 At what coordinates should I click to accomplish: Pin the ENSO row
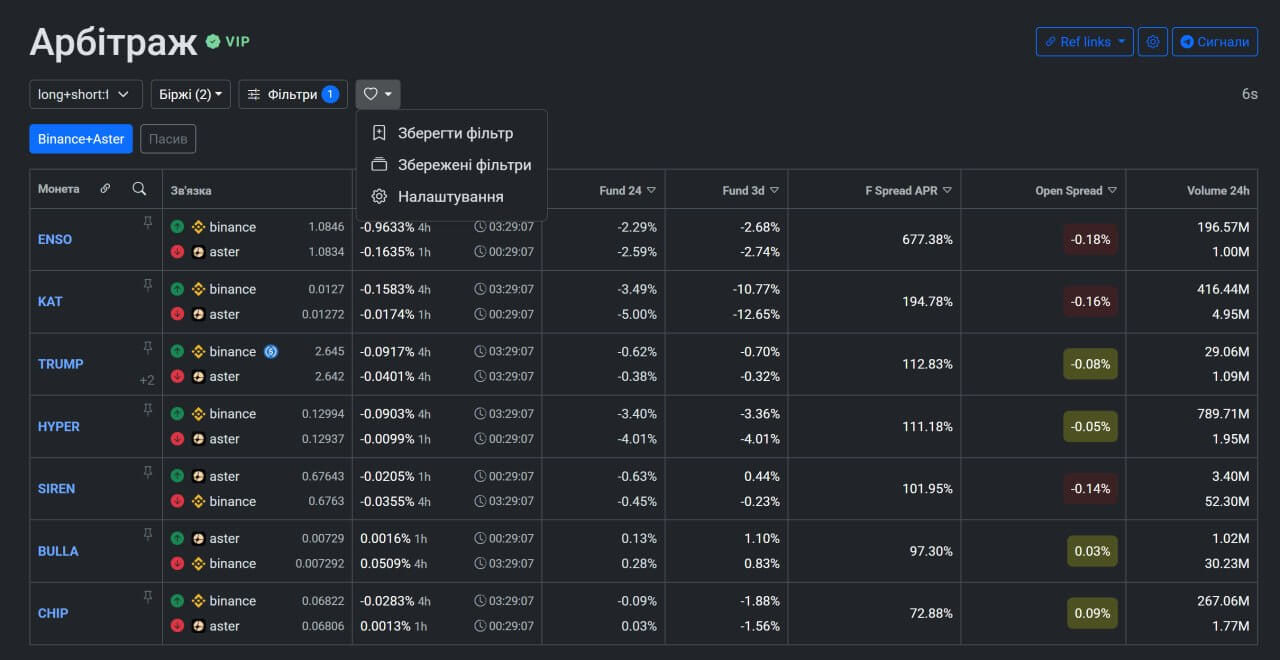148,223
